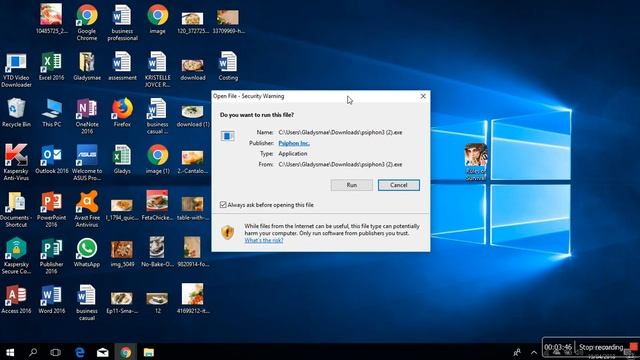Select the Costing Word document icon
Viewport: 640px width, 360px height.
click(228, 66)
